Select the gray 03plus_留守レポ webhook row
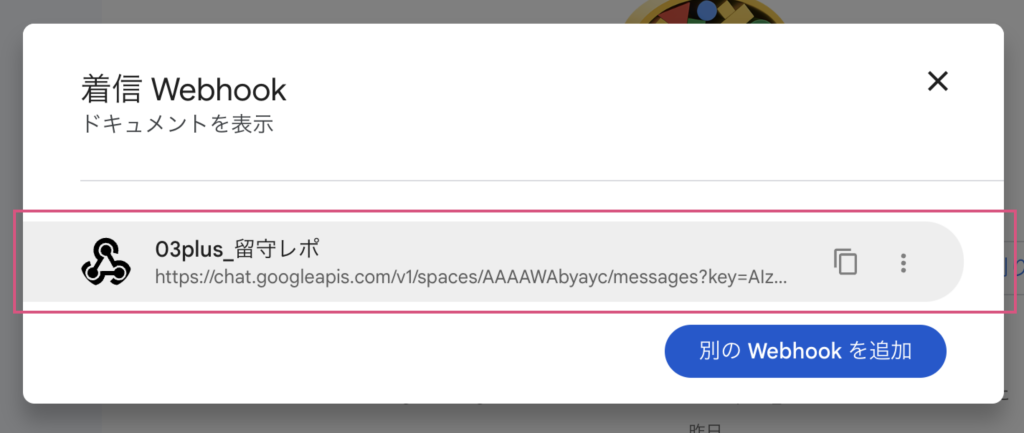The height and width of the screenshot is (433, 1024). tap(493, 262)
